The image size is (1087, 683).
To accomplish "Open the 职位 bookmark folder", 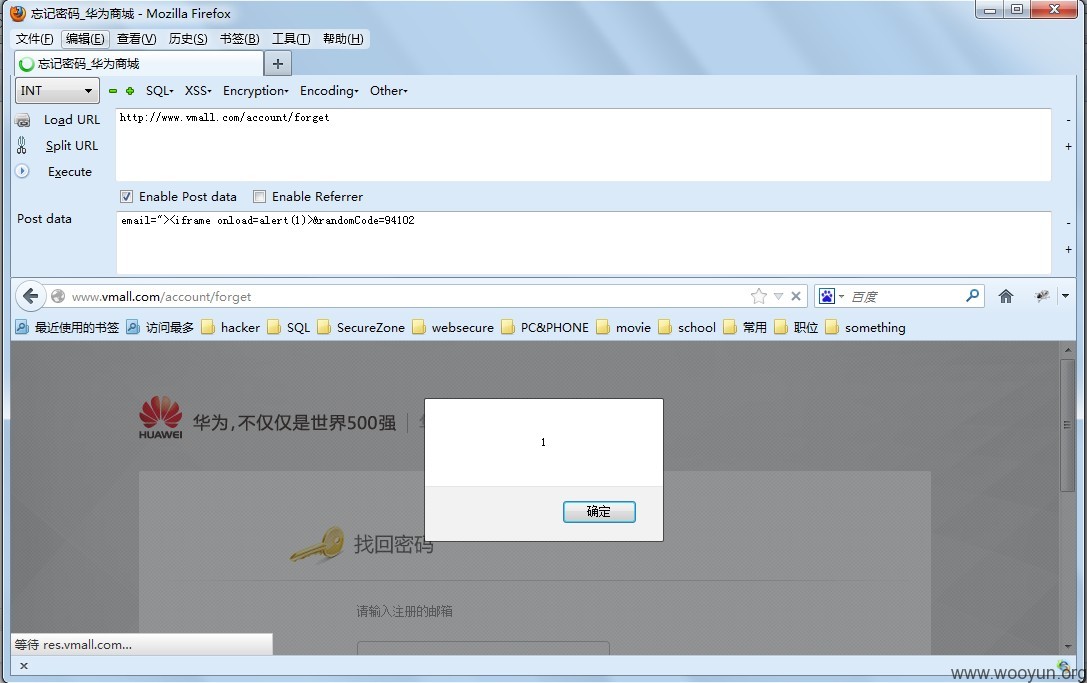I will (x=797, y=327).
